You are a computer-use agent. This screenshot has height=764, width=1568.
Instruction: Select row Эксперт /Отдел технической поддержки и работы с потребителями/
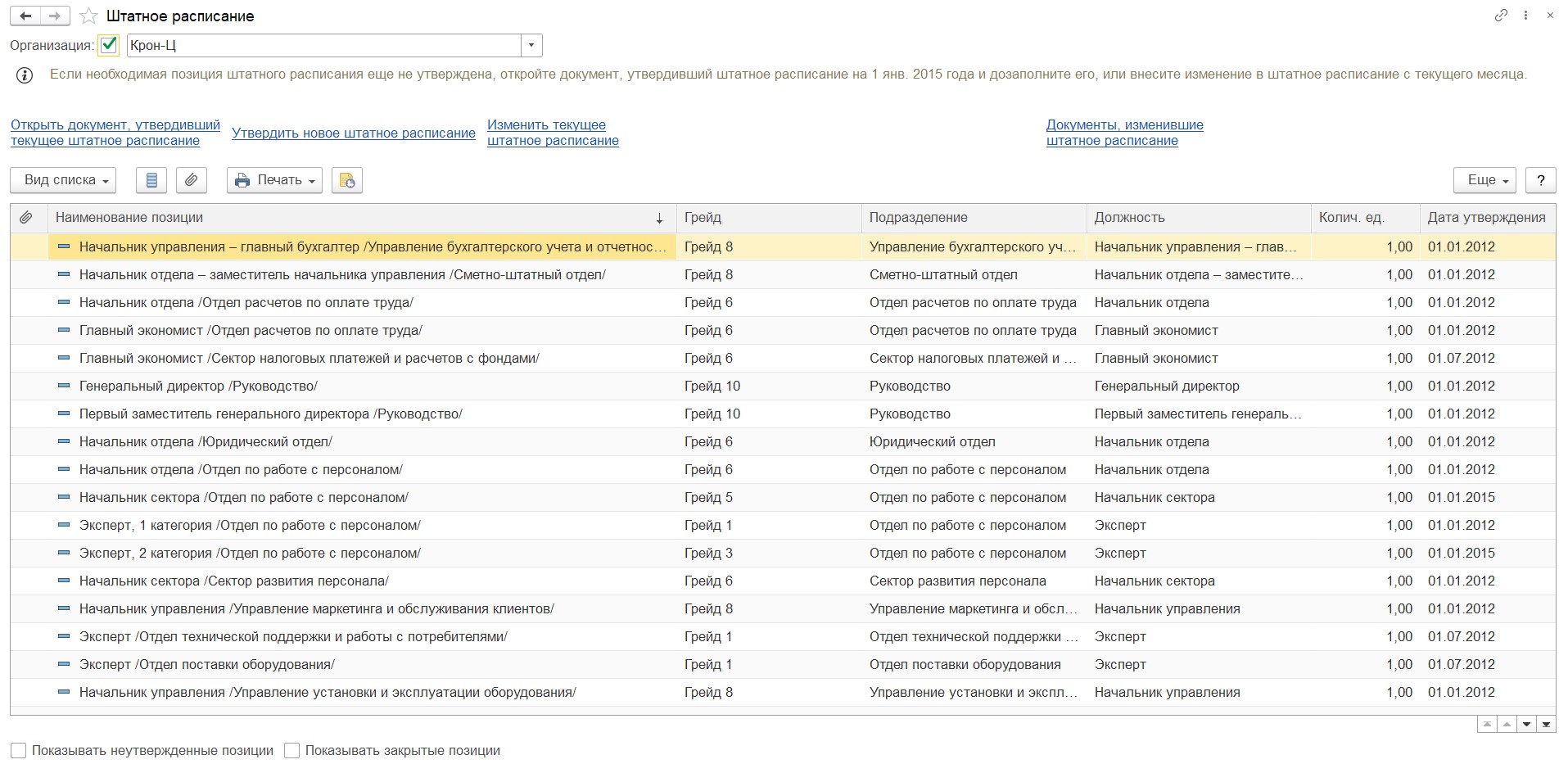click(x=783, y=636)
